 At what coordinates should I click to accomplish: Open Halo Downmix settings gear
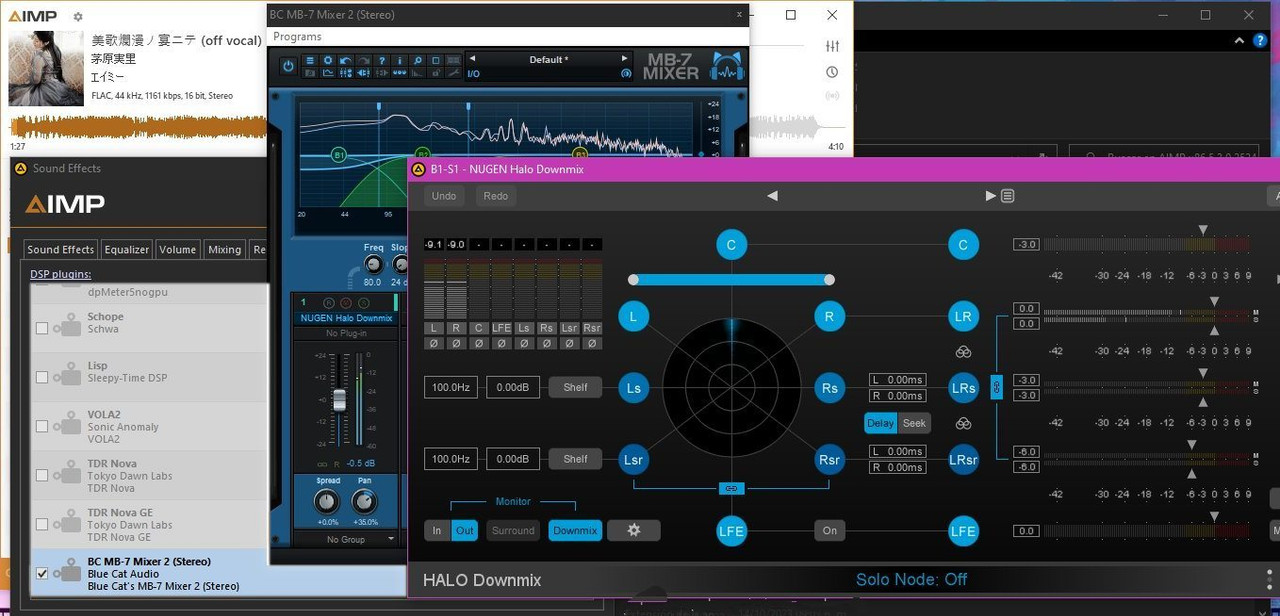click(633, 531)
